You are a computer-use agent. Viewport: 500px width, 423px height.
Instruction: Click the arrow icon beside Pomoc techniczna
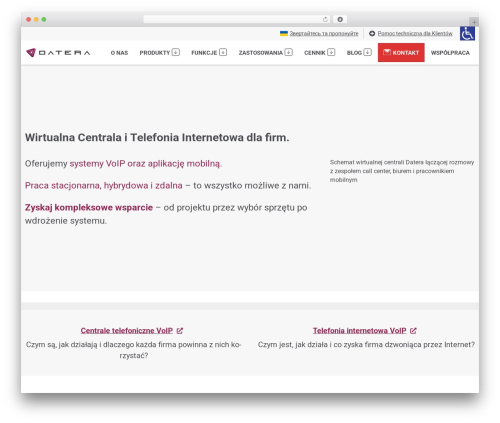(x=372, y=33)
